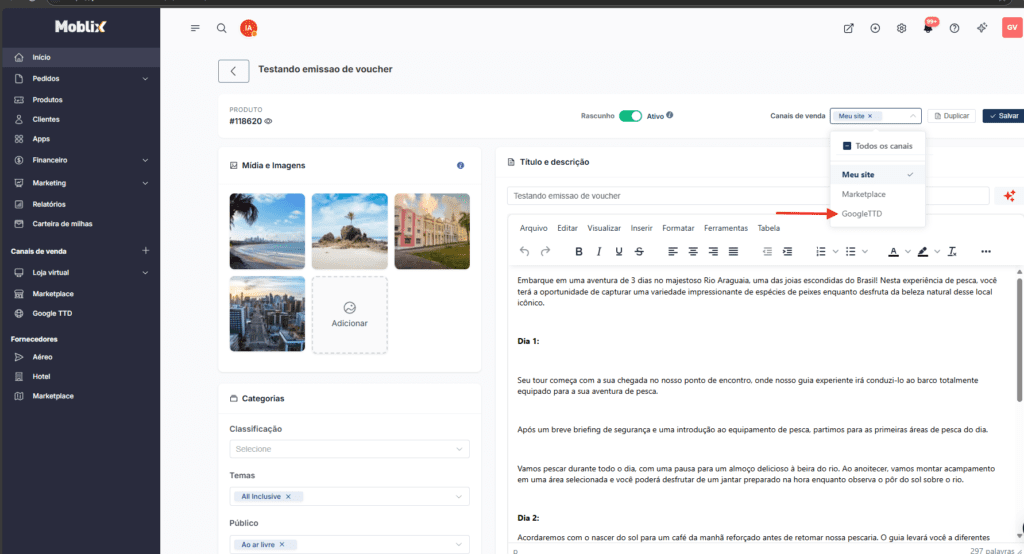Open the Arquivo editor menu
Image resolution: width=1024 pixels, height=554 pixels.
[534, 228]
